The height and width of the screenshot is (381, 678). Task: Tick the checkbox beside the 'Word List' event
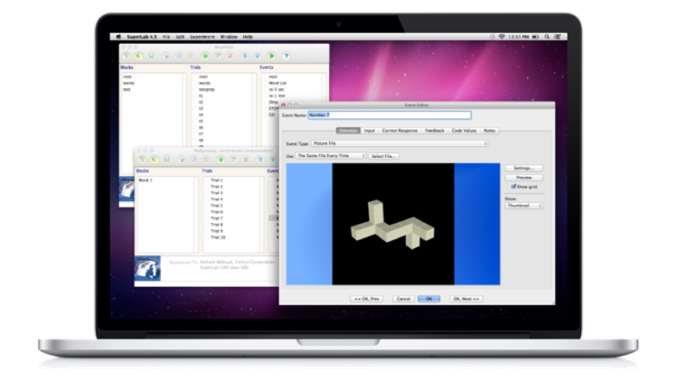coord(265,83)
